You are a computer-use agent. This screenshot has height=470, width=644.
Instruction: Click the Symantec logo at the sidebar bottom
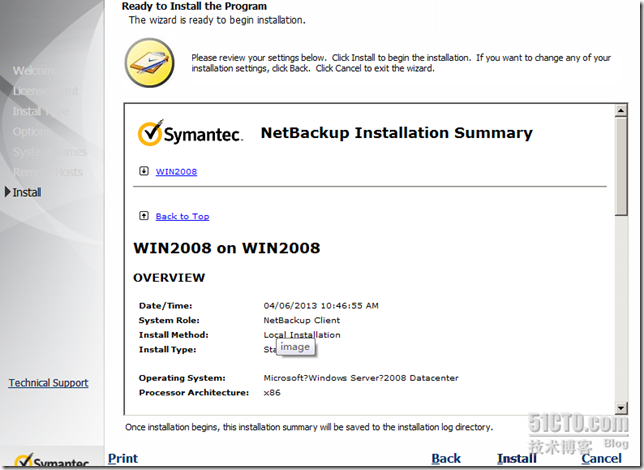(52, 461)
